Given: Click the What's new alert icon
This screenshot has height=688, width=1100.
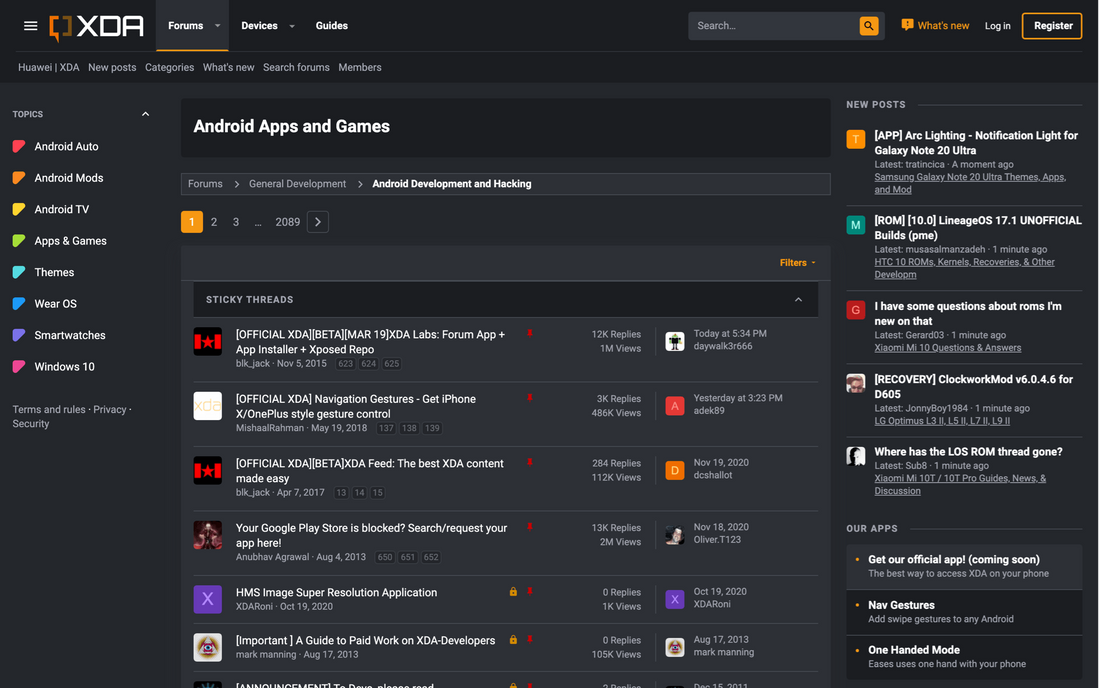Looking at the screenshot, I should pyautogui.click(x=907, y=25).
